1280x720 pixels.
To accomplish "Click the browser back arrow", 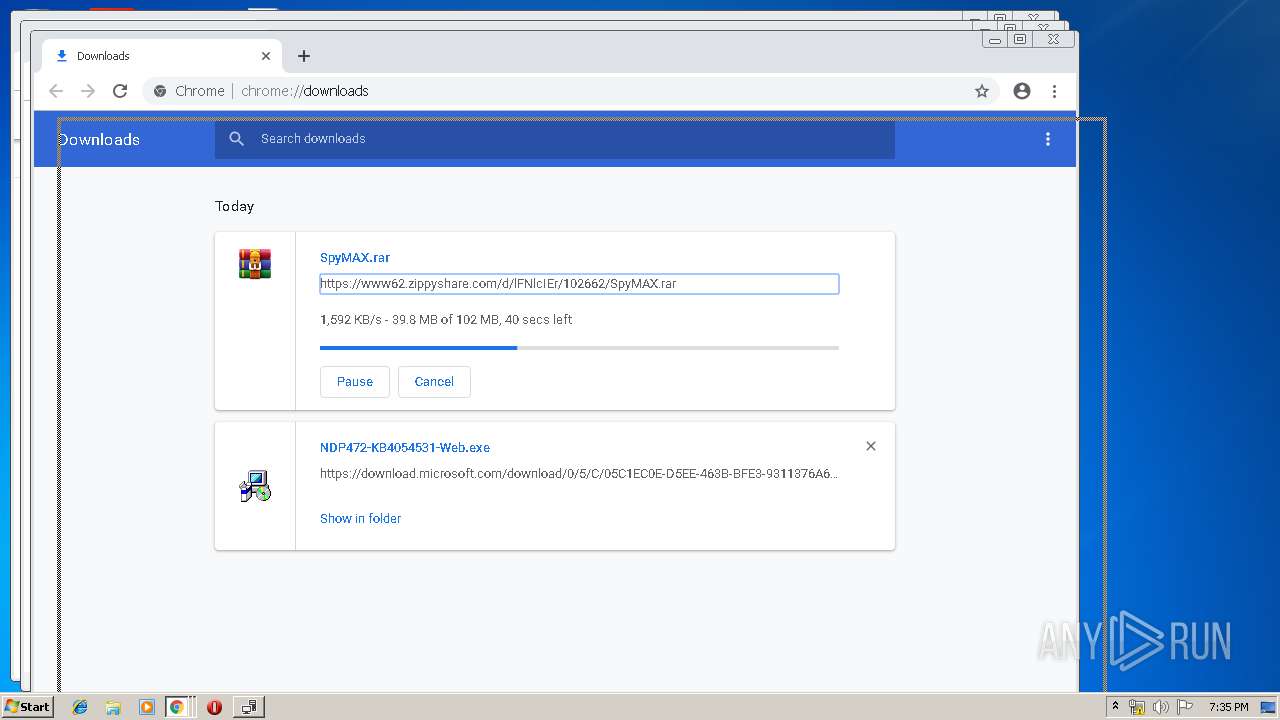I will [56, 91].
